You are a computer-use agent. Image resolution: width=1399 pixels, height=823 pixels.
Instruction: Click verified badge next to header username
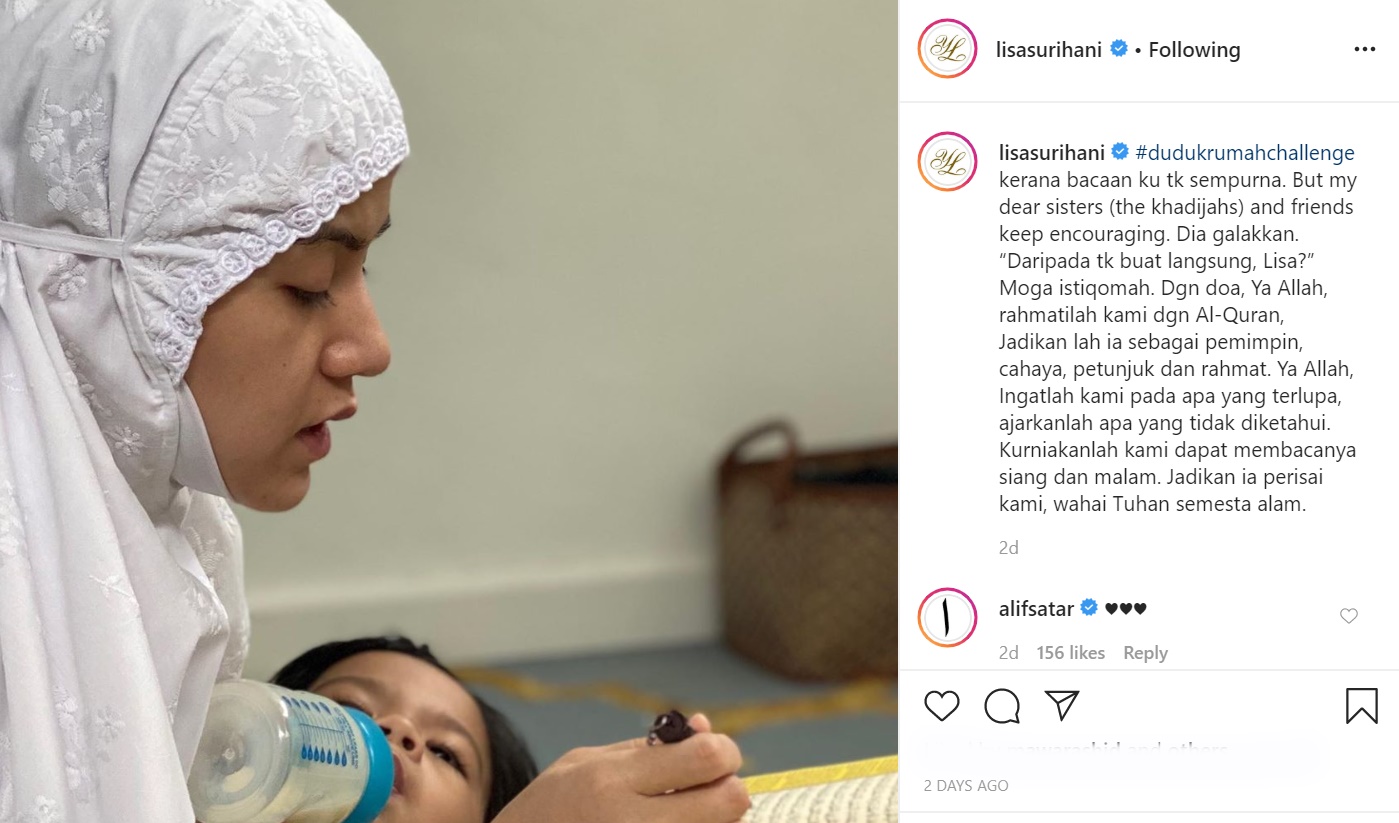tap(1119, 49)
